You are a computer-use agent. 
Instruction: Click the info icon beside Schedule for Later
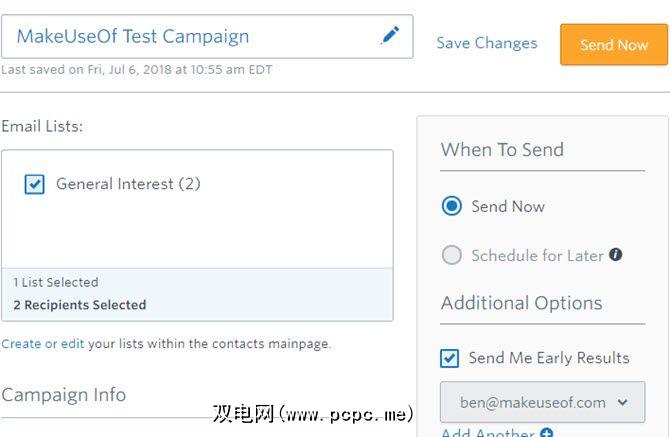point(616,255)
